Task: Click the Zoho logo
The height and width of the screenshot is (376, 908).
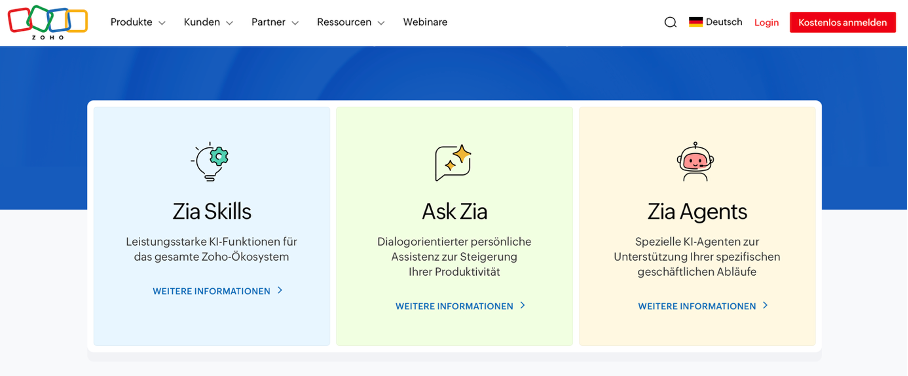Action: [47, 23]
